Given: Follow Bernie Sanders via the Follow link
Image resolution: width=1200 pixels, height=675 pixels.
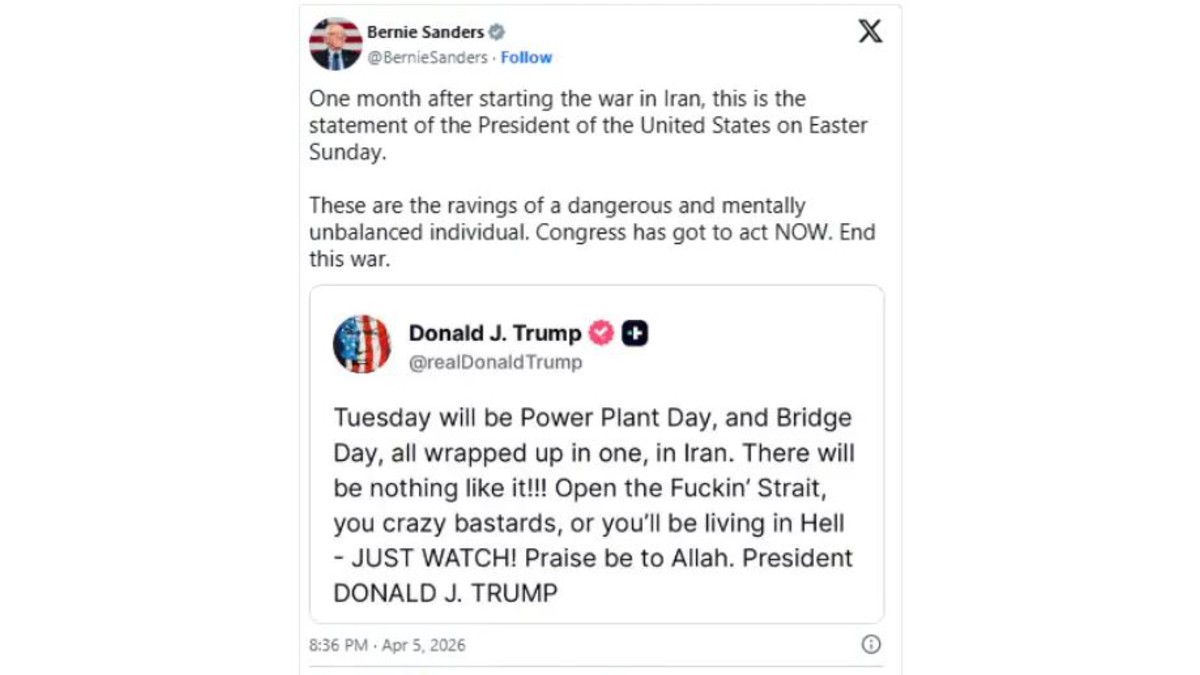Looking at the screenshot, I should 527,58.
